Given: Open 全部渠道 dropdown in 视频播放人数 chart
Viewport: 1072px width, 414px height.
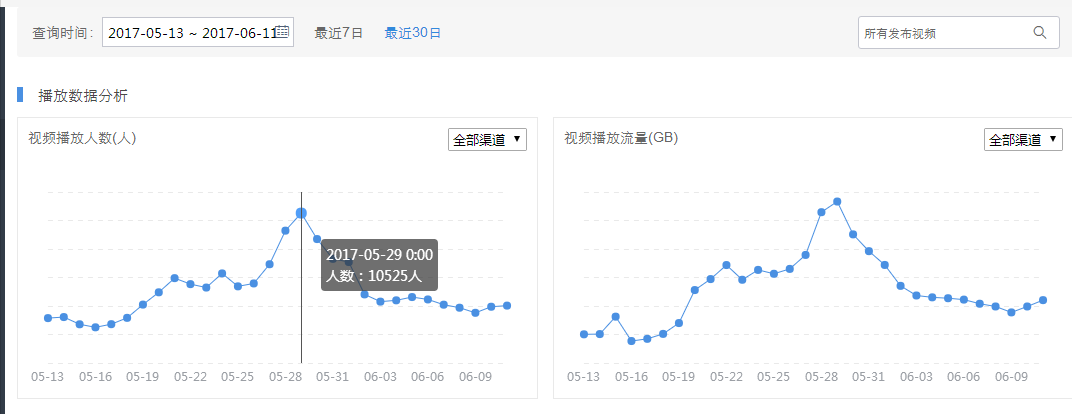Looking at the screenshot, I should (487, 140).
